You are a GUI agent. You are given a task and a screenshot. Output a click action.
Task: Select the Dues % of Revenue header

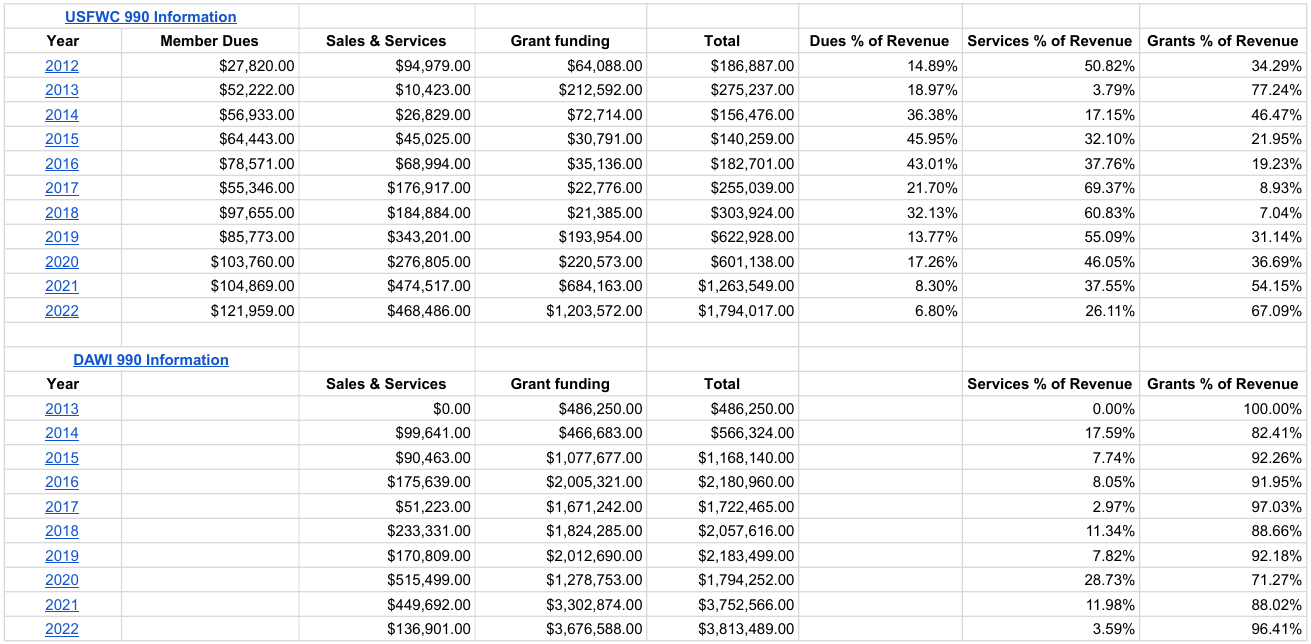pos(880,41)
